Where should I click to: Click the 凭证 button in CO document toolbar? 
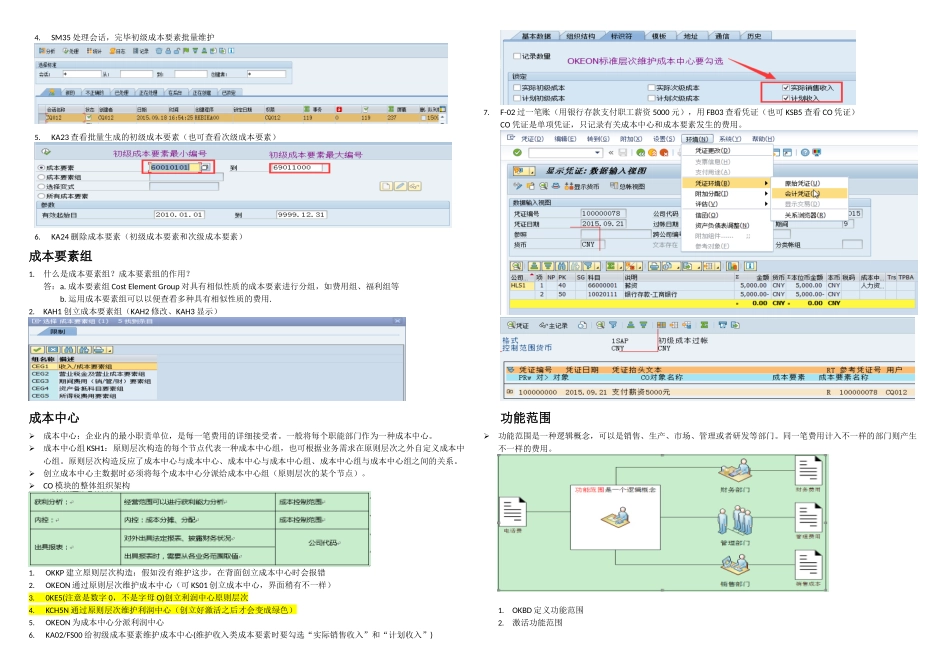click(x=518, y=325)
